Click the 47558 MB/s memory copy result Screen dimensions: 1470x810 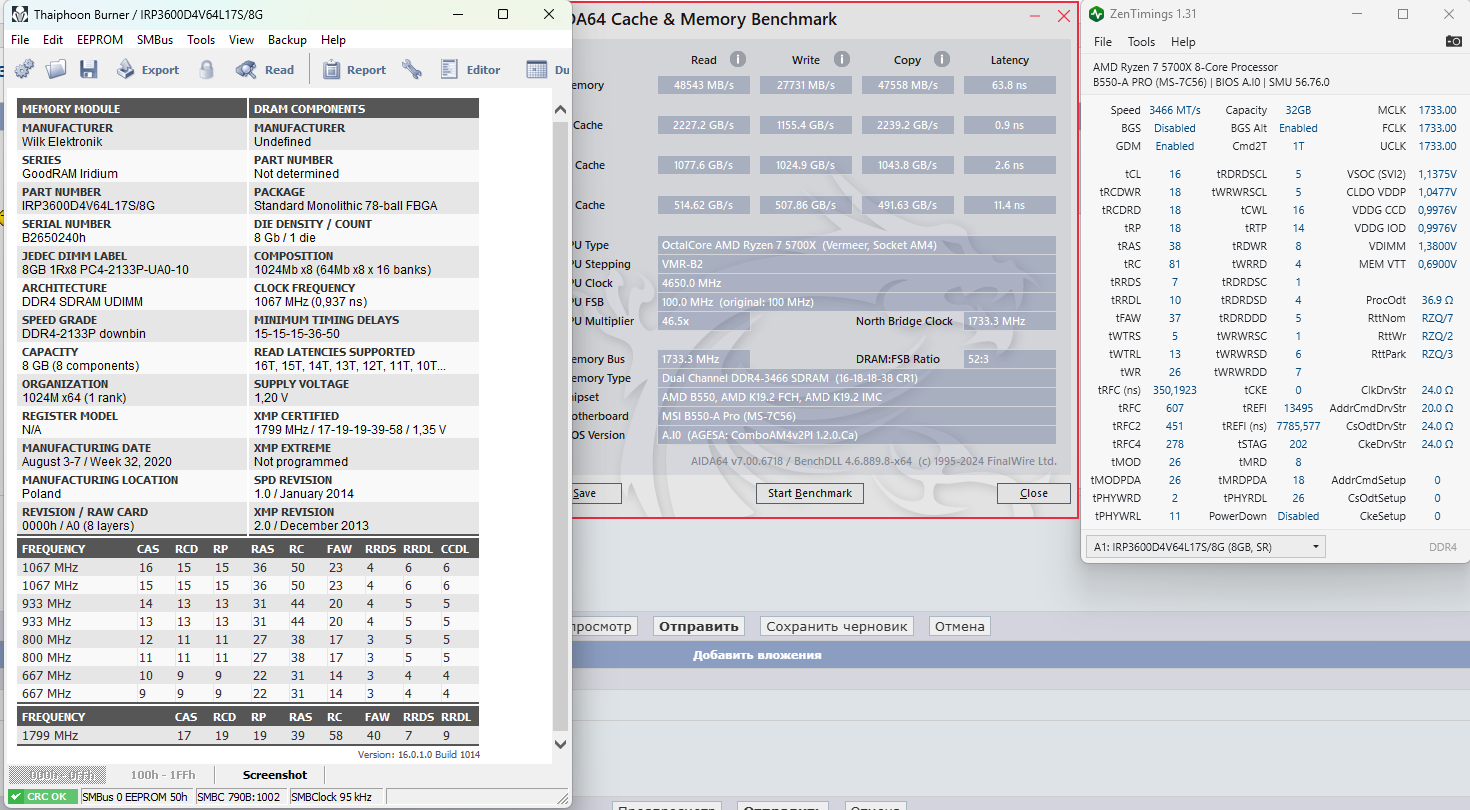click(x=908, y=86)
